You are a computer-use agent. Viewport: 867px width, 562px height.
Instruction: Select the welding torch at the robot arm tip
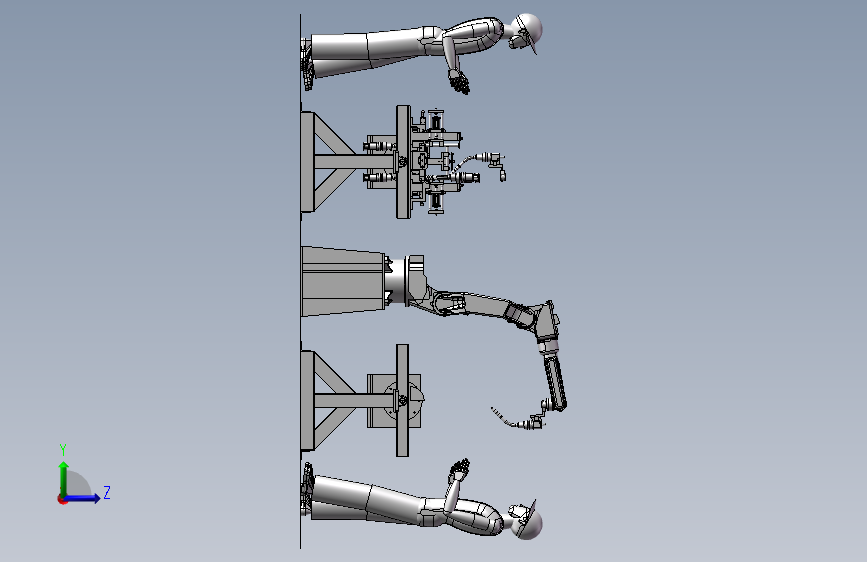click(517, 418)
